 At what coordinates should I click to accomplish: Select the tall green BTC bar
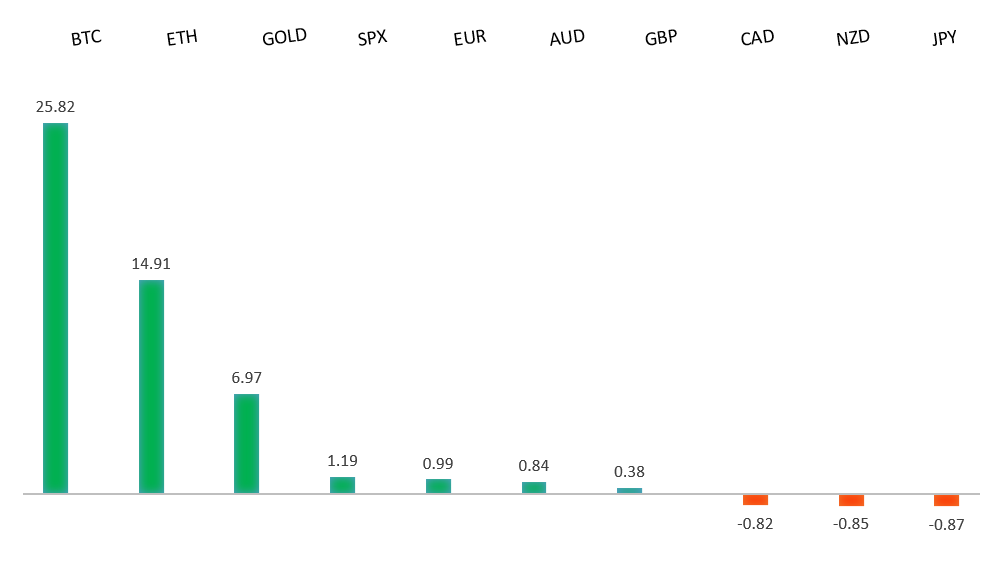[x=55, y=308]
